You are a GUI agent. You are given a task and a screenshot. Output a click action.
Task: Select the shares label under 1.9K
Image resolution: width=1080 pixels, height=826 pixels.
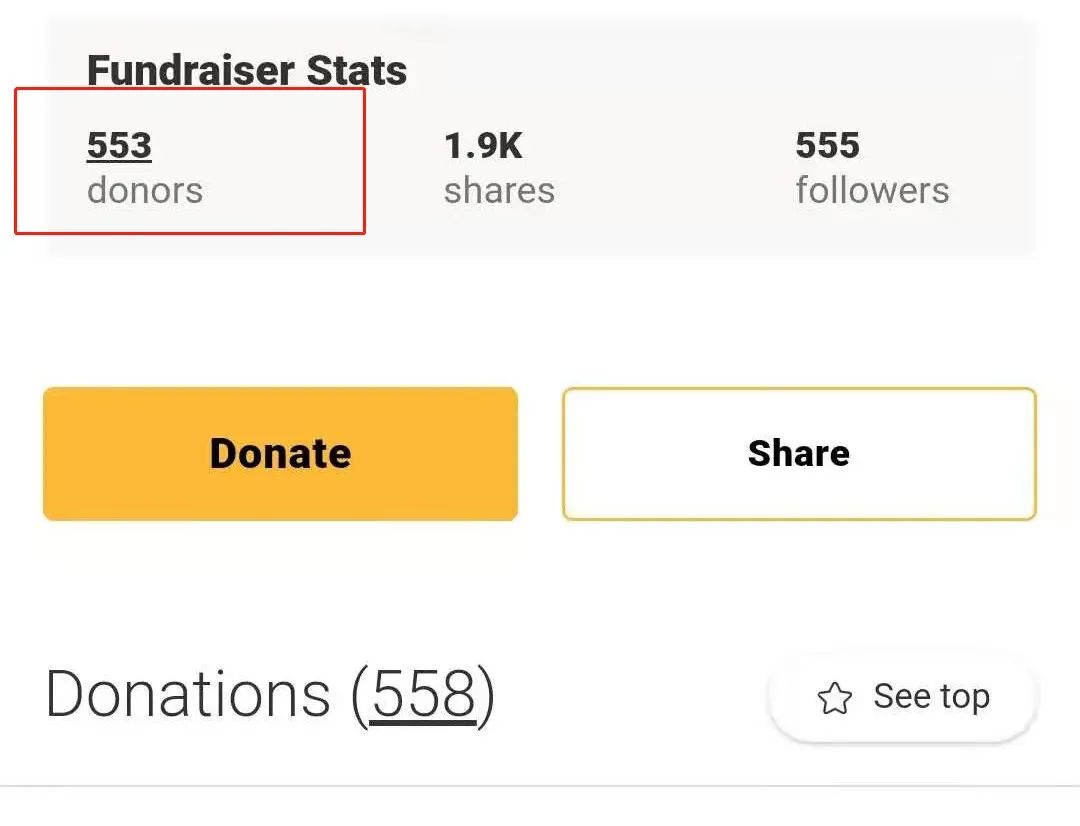(499, 191)
